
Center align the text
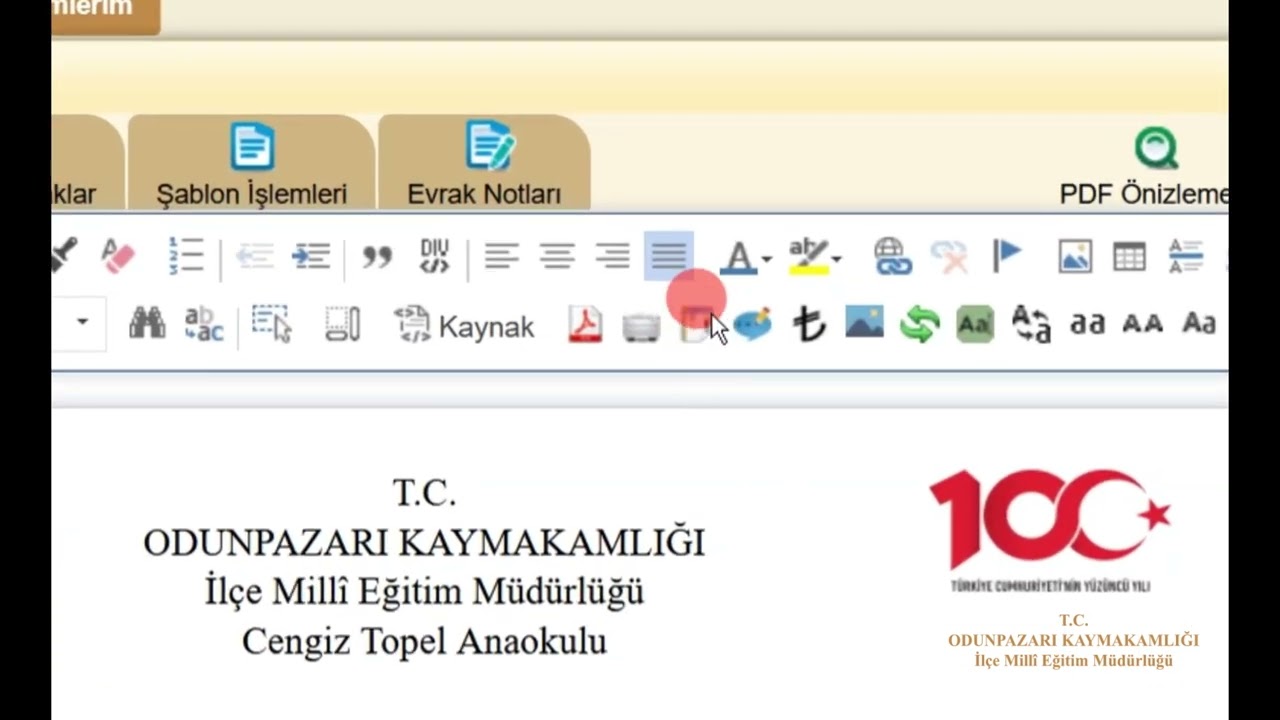pyautogui.click(x=557, y=257)
